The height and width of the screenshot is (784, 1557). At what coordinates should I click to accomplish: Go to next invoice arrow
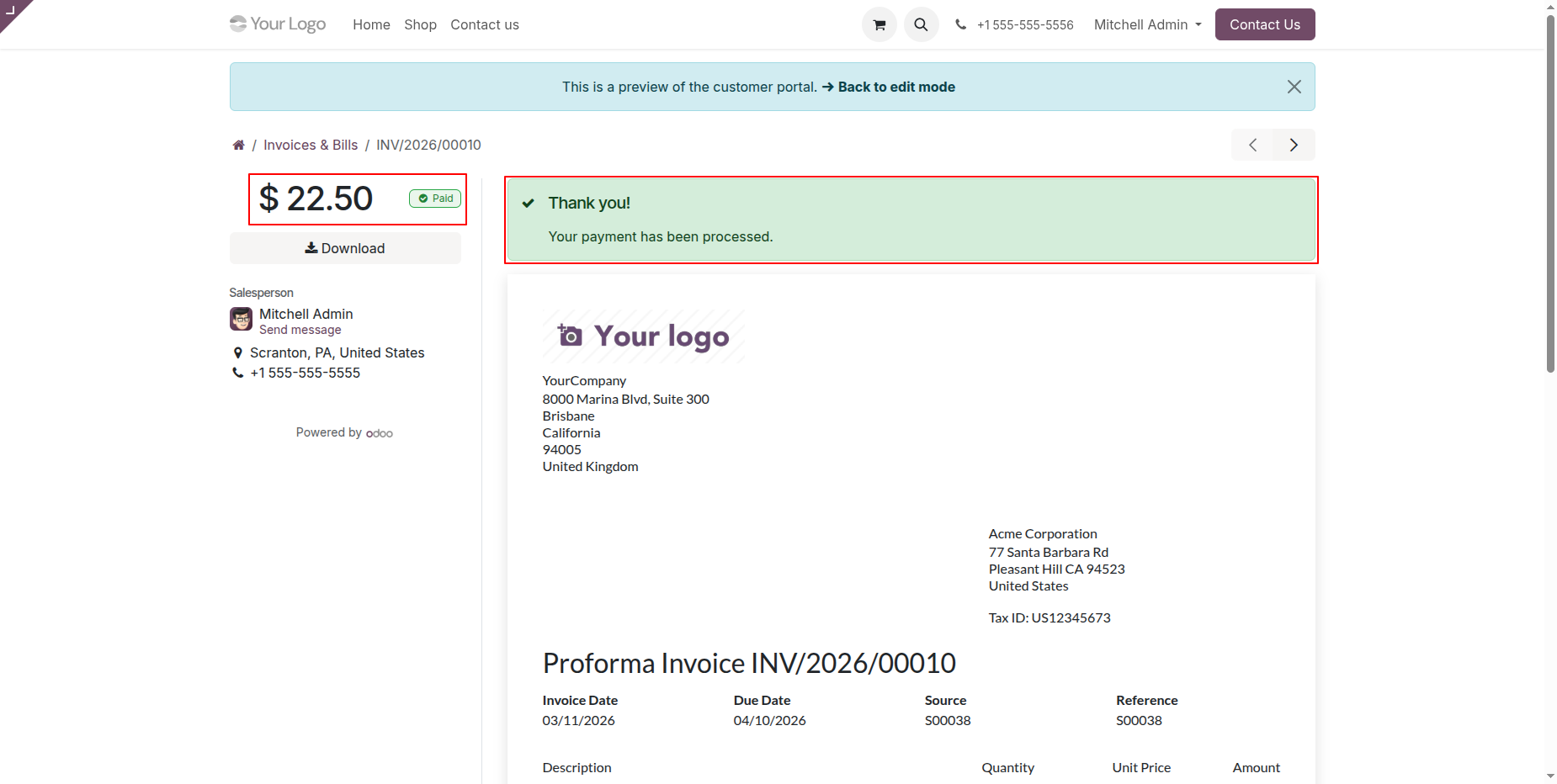pos(1294,145)
